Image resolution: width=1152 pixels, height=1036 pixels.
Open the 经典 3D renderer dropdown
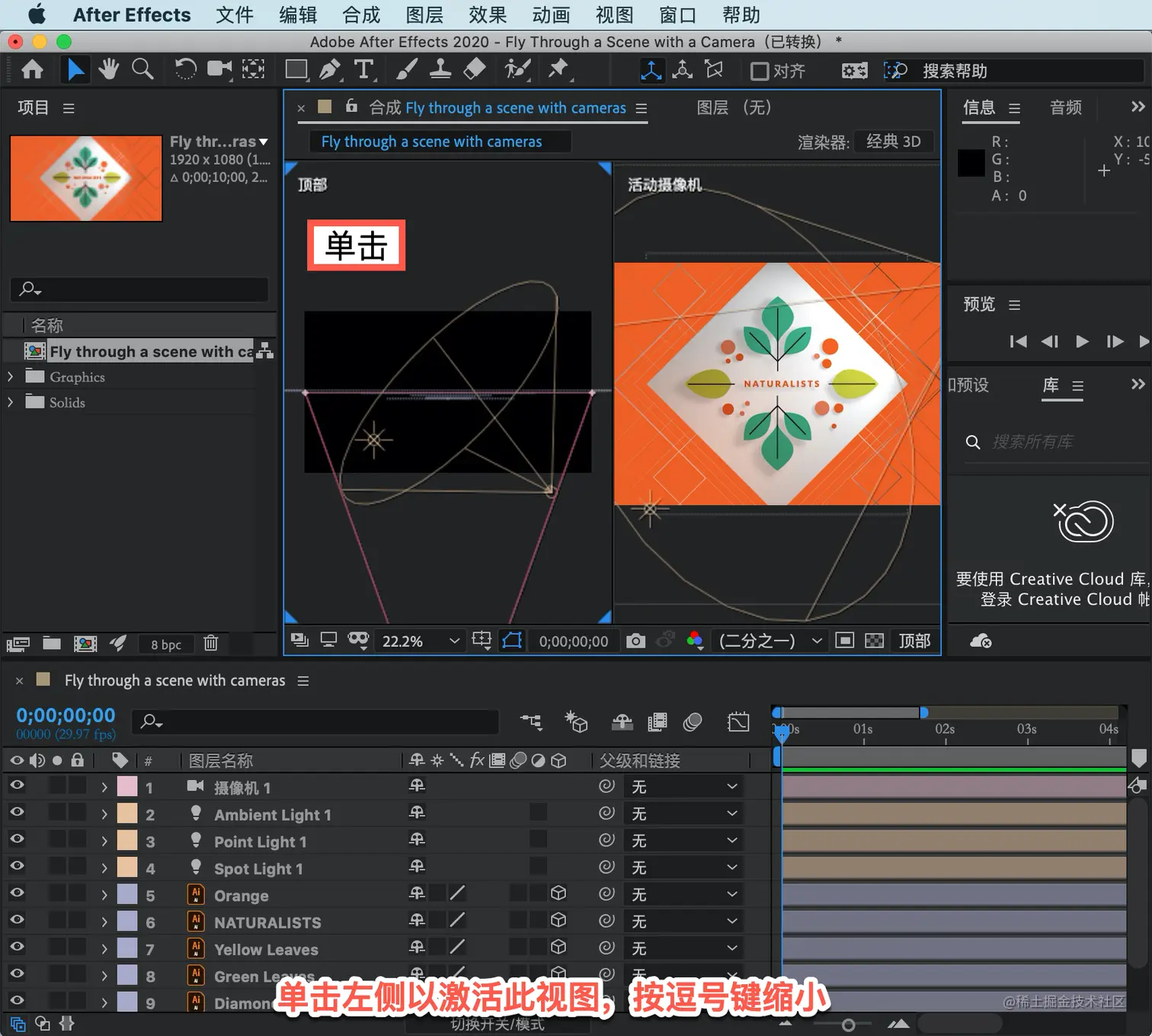click(x=894, y=142)
